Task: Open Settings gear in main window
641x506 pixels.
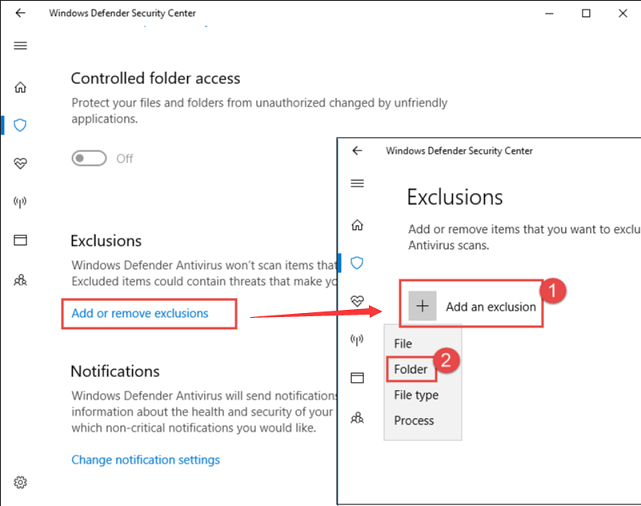Action: [20, 482]
